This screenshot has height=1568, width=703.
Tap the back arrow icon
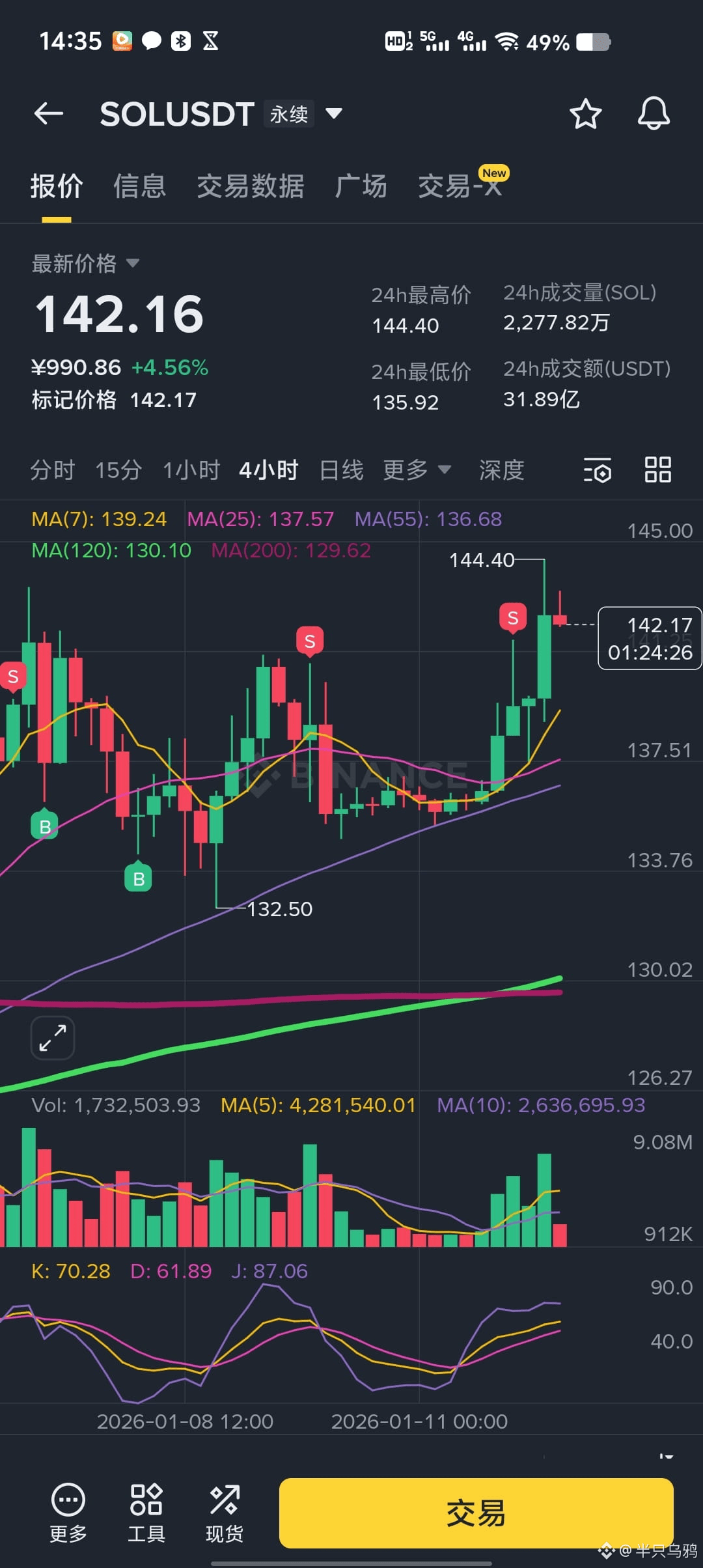[x=49, y=113]
